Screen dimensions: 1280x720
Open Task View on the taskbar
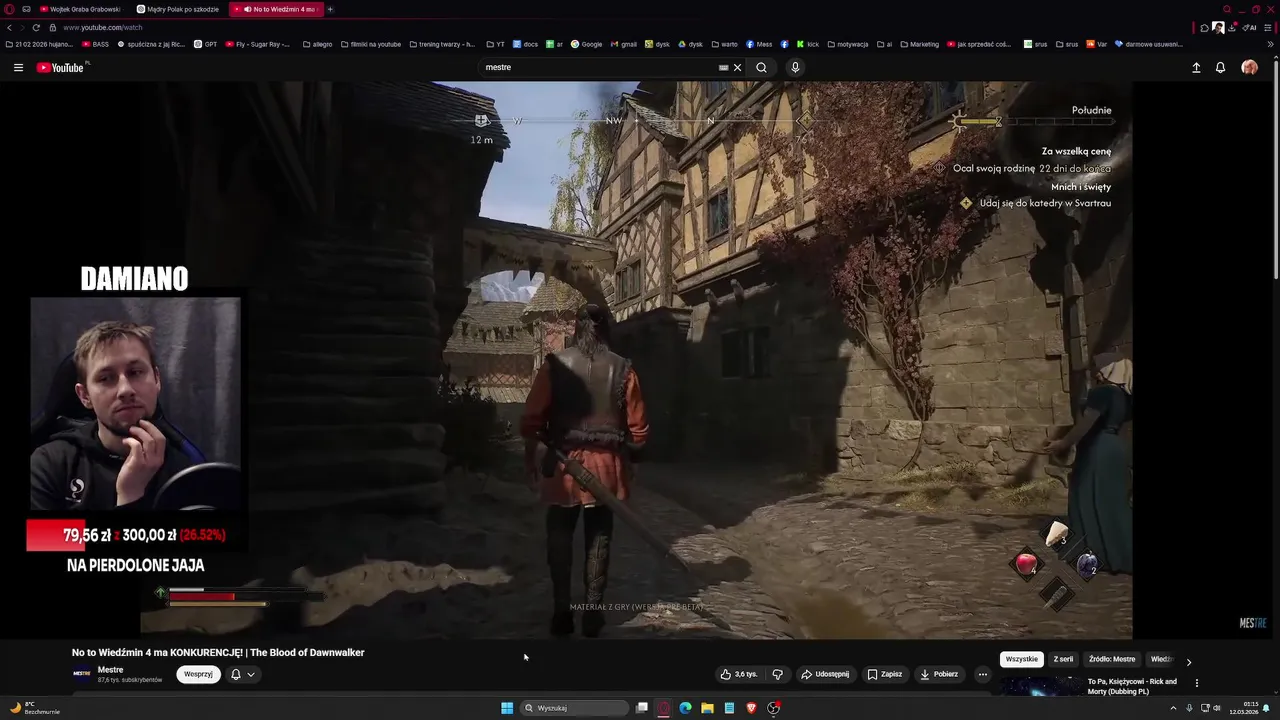click(642, 708)
